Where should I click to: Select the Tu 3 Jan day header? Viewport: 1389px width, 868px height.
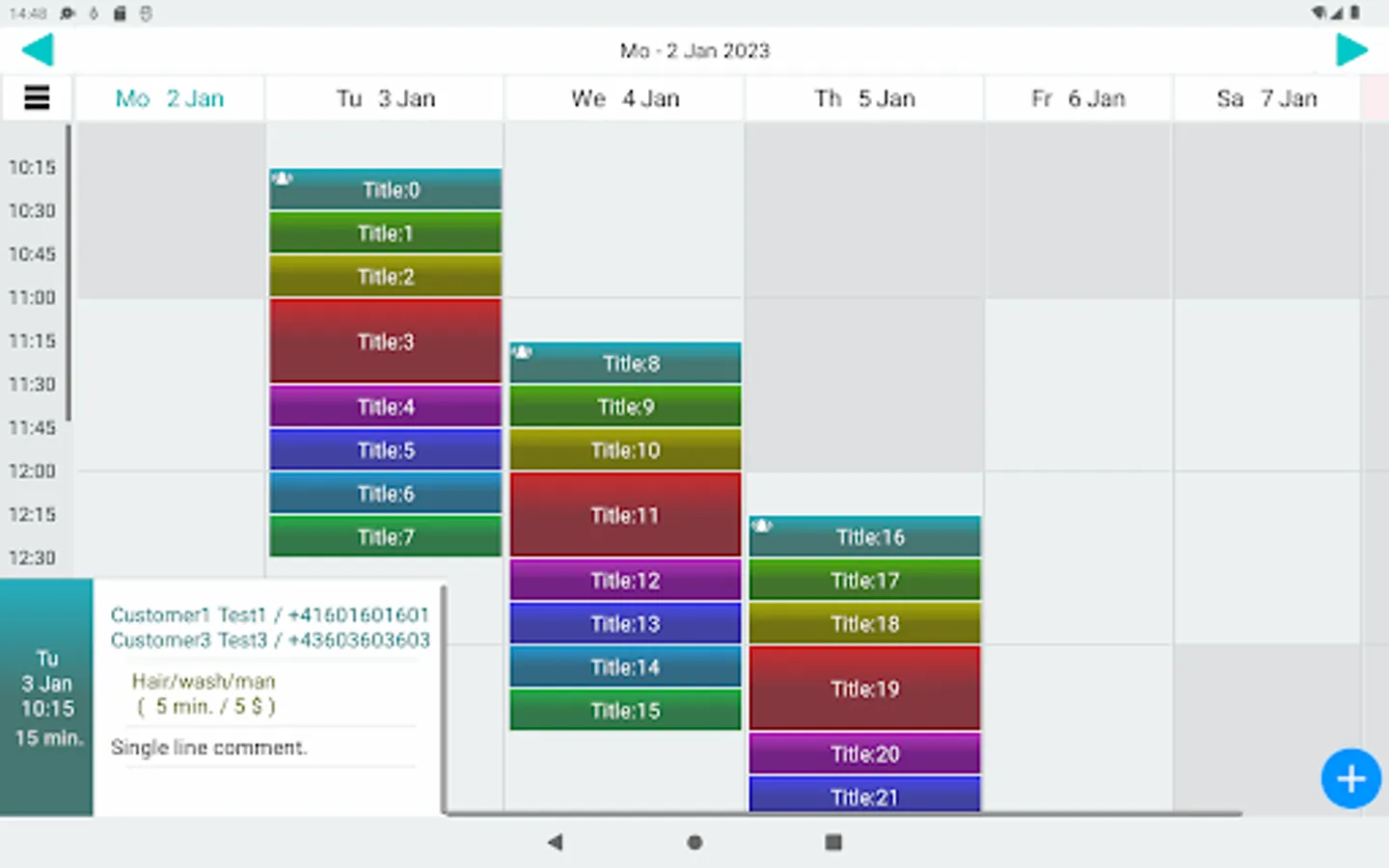click(385, 98)
